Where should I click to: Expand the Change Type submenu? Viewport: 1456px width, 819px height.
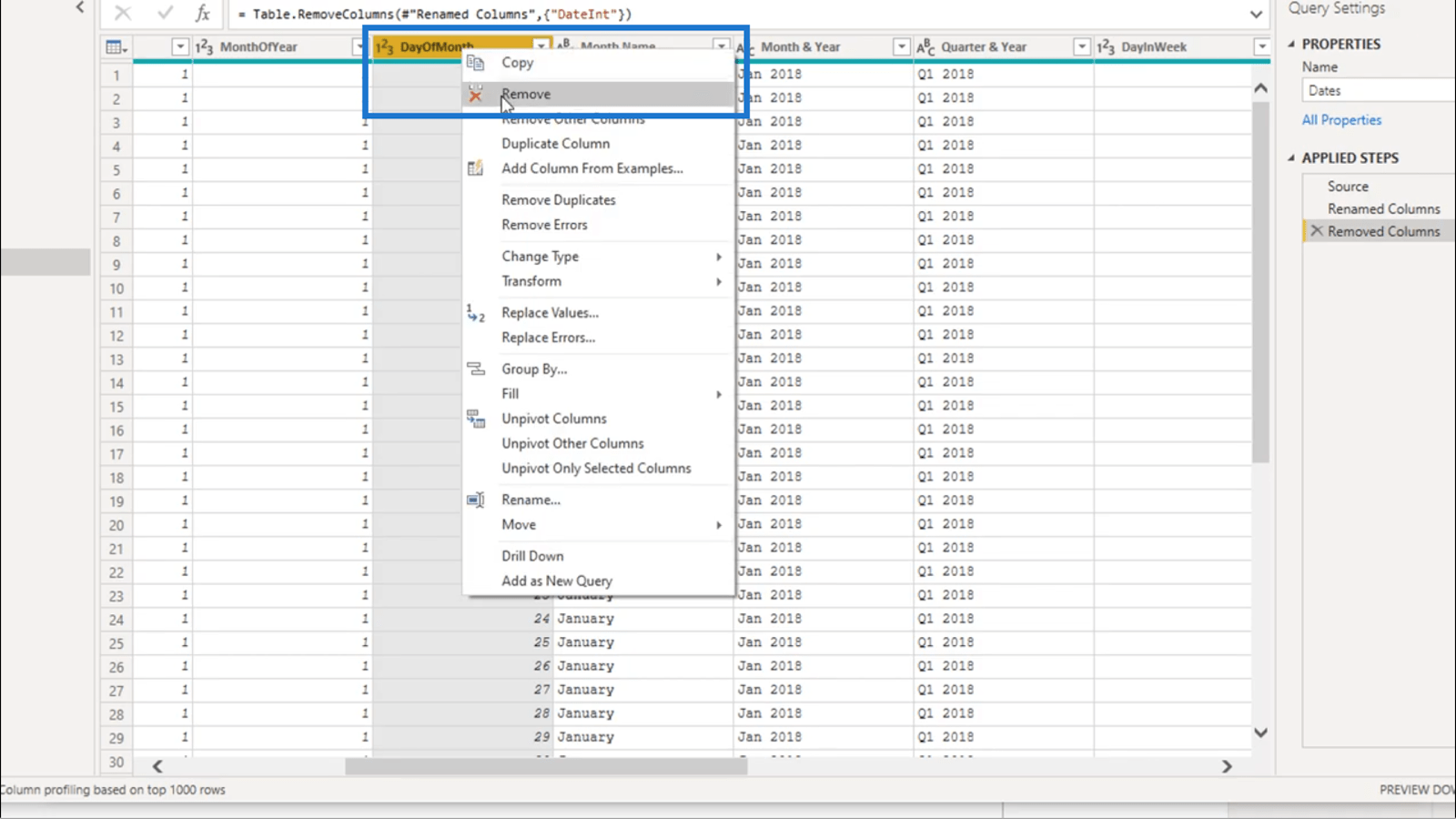718,257
